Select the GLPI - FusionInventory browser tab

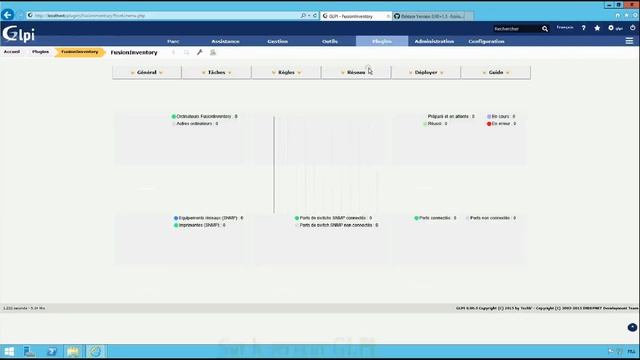tap(355, 16)
